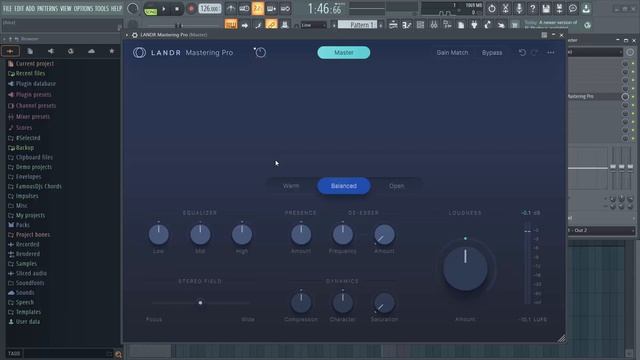Viewport: 640px width, 360px height.
Task: Select the speaker-shaped browser tab
Action: click(51, 51)
